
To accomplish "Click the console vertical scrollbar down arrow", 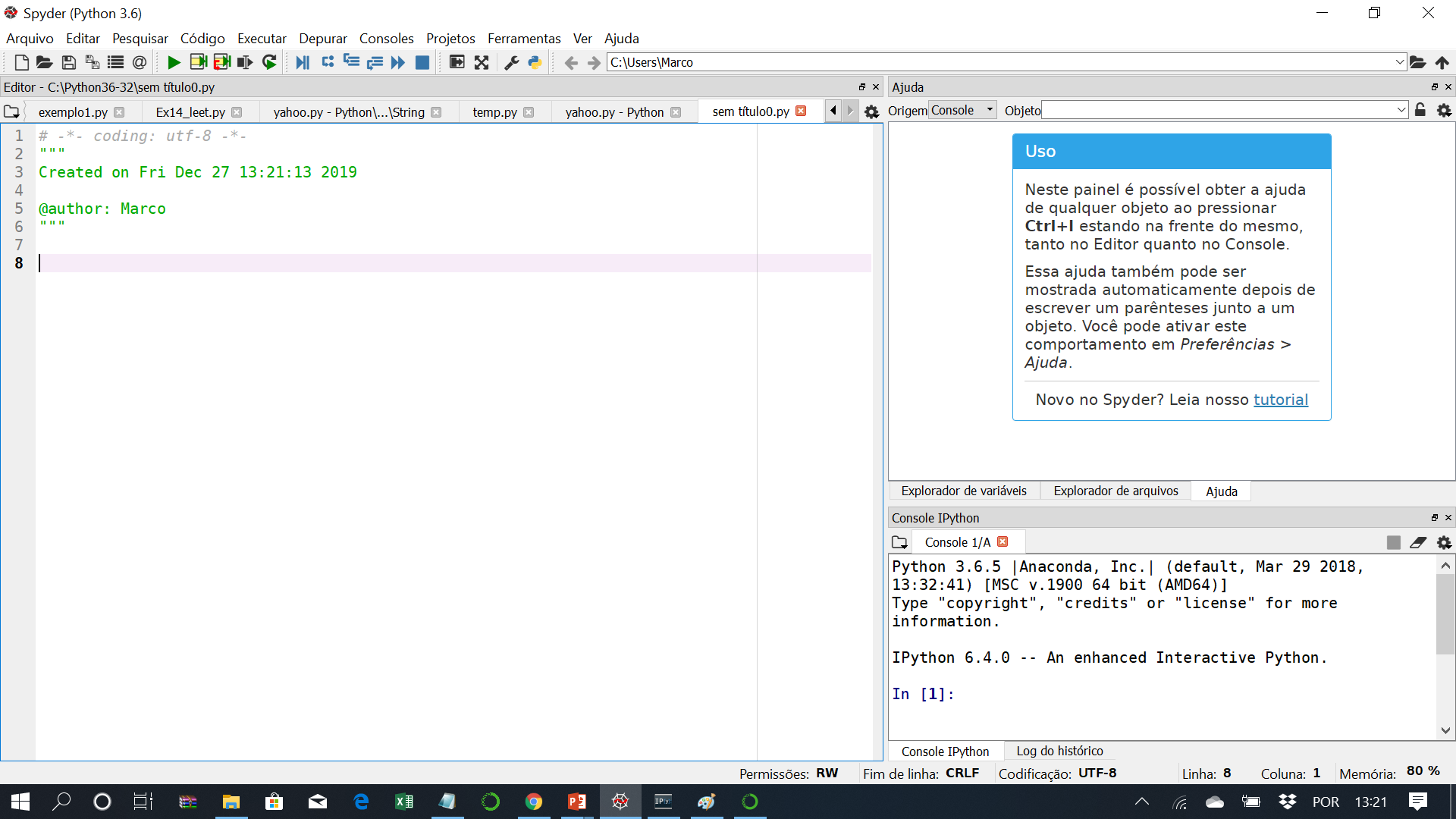I will 1445,731.
